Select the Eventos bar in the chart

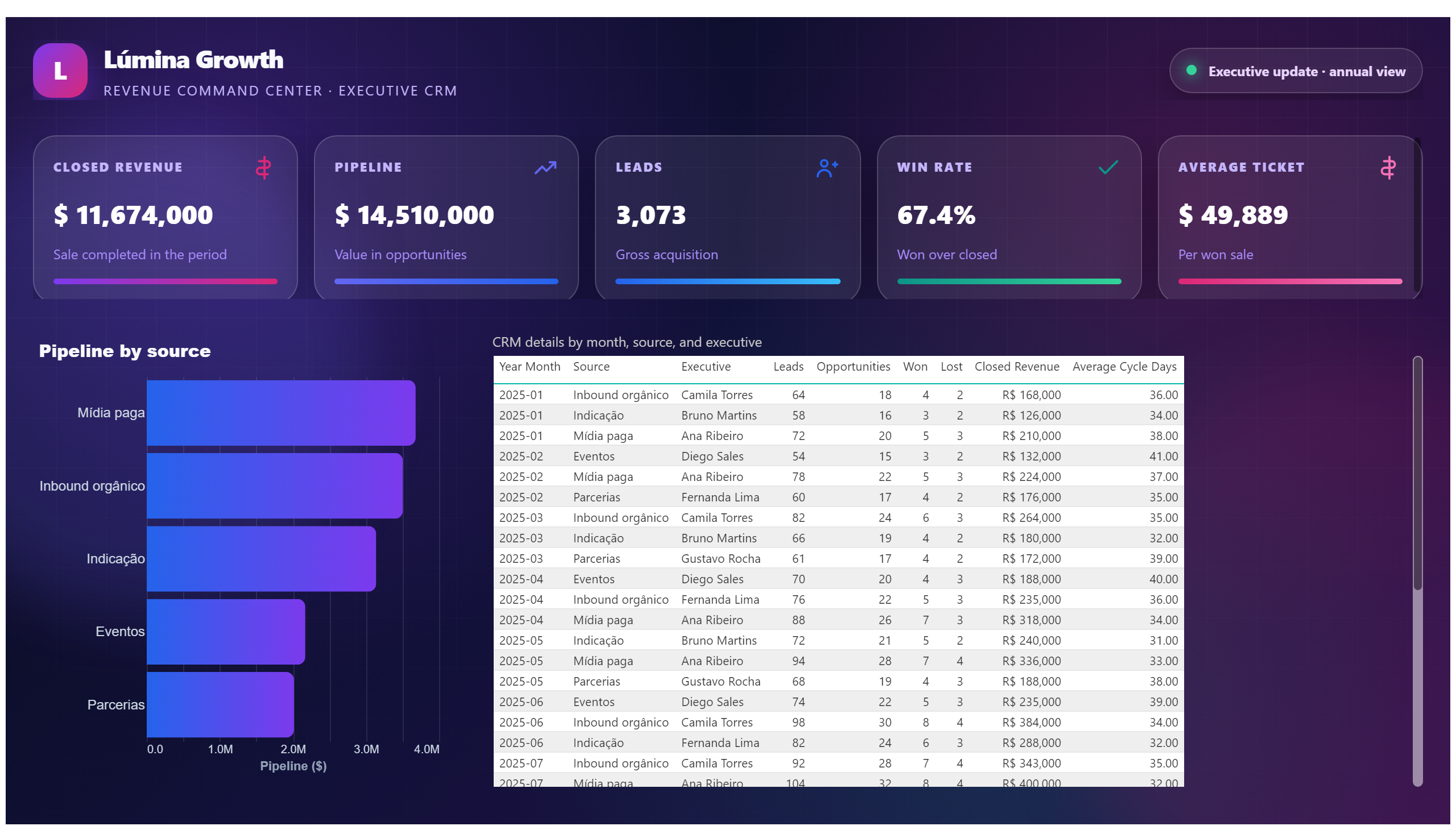[x=226, y=632]
